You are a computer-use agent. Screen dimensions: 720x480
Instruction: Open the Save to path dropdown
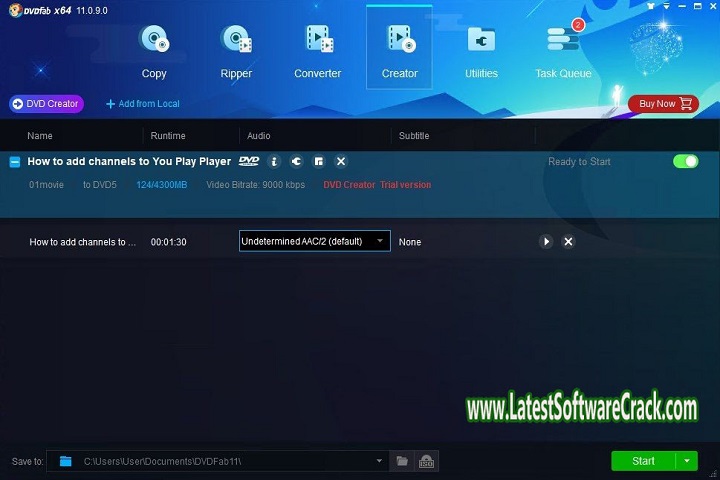point(379,461)
